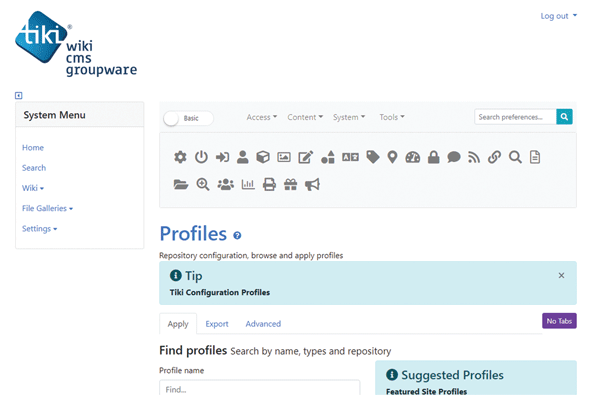Dismiss the Tip box

click(561, 275)
